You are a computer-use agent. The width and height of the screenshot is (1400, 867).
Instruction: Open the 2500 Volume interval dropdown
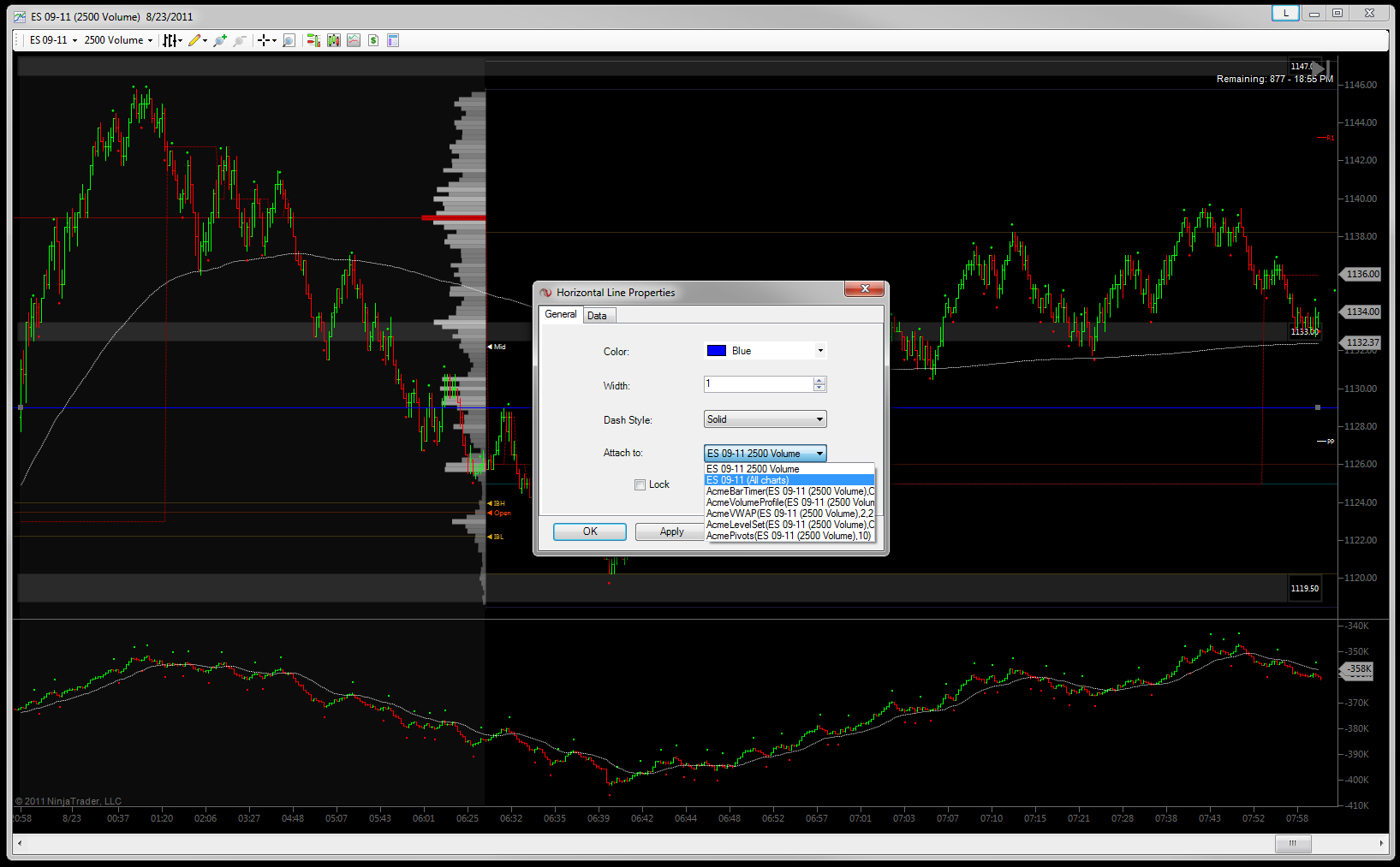118,40
